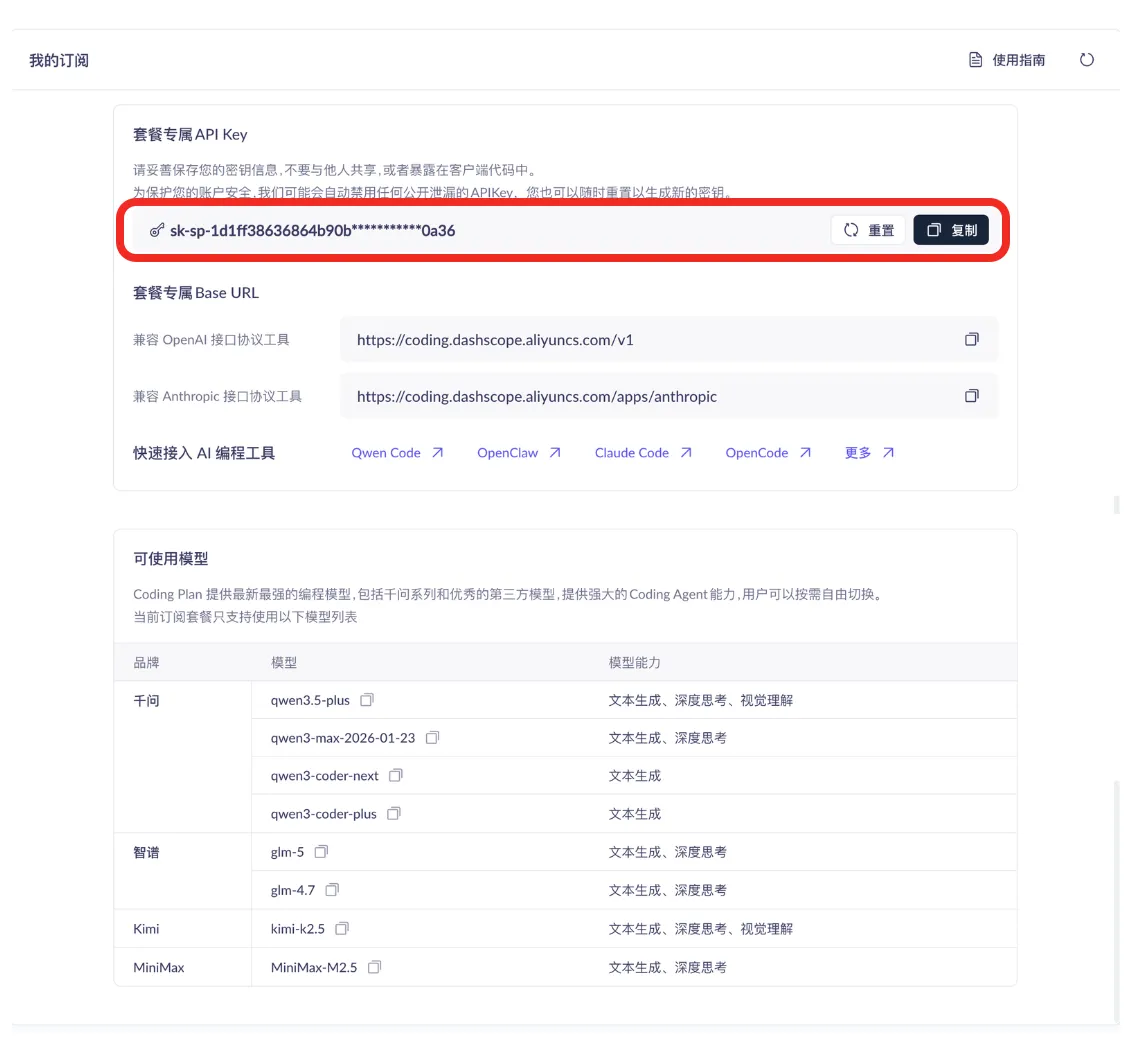
Task: Copy the OpenAI-compatible base URL
Action: point(972,339)
